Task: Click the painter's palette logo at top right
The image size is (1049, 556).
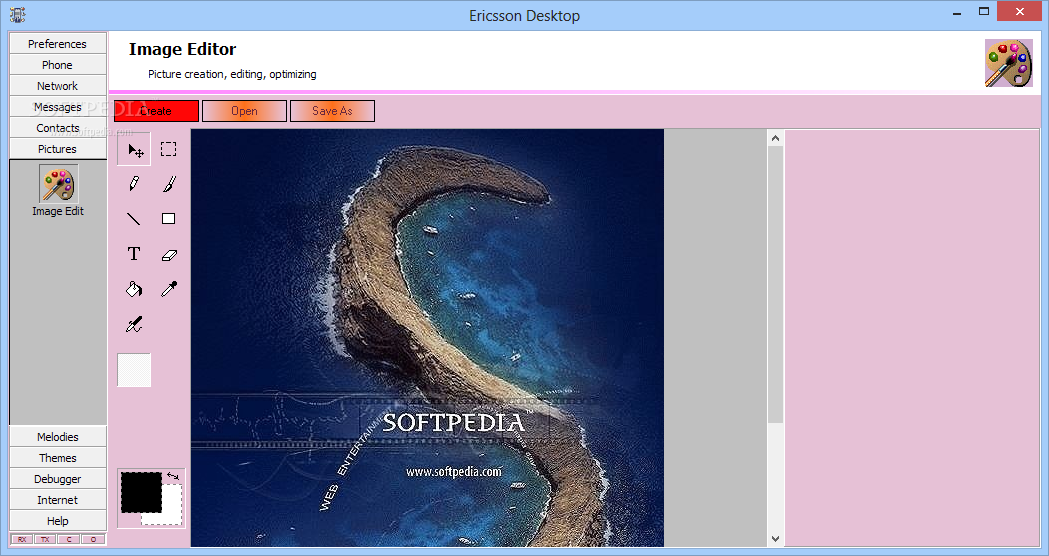Action: pyautogui.click(x=1009, y=63)
